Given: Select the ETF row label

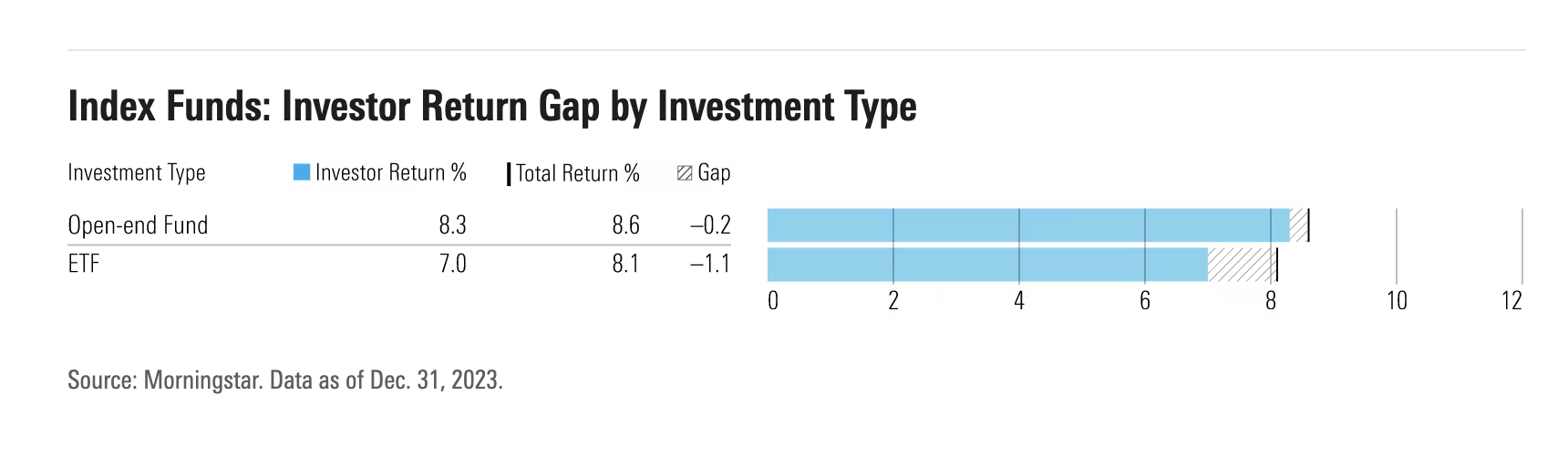Looking at the screenshot, I should point(84,265).
